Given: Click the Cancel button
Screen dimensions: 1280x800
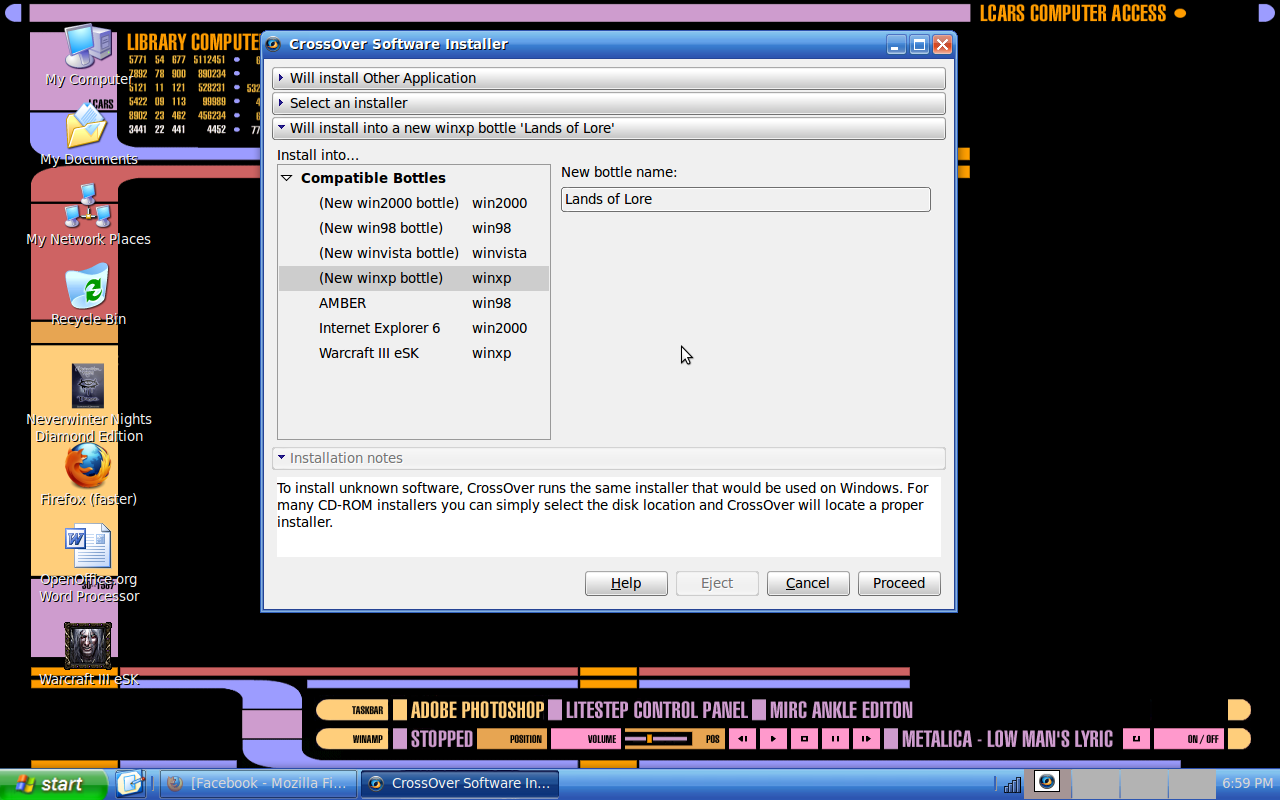Looking at the screenshot, I should click(x=808, y=583).
